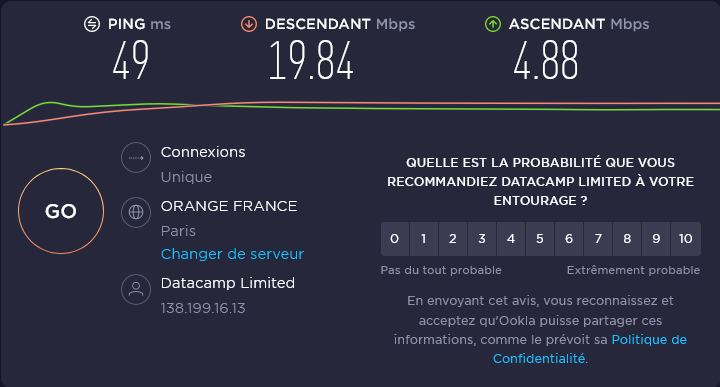Click the user icon beside Datacamp Limited

pos(136,289)
